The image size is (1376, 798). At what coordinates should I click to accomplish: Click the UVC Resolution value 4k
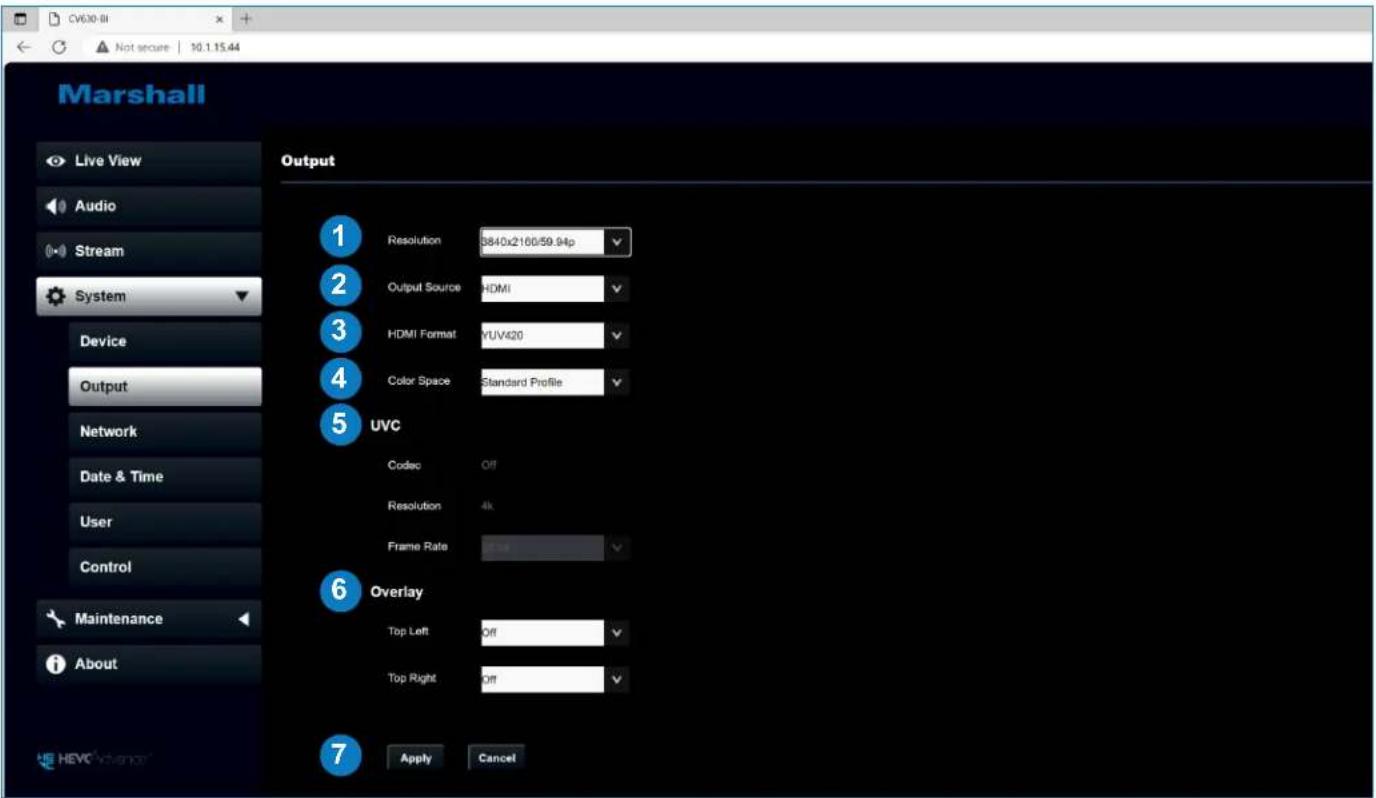[x=487, y=506]
